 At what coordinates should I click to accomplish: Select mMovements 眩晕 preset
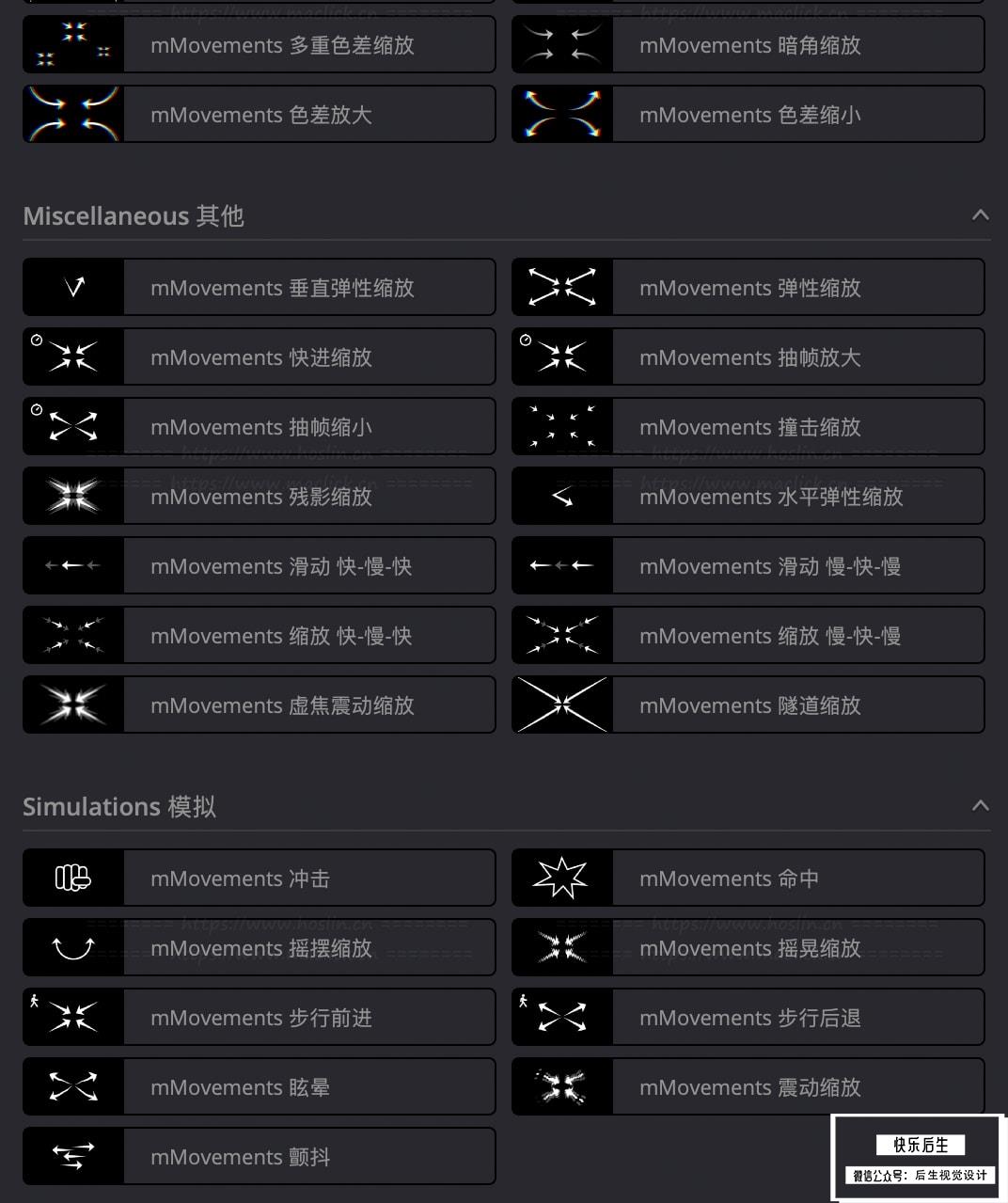260,1087
